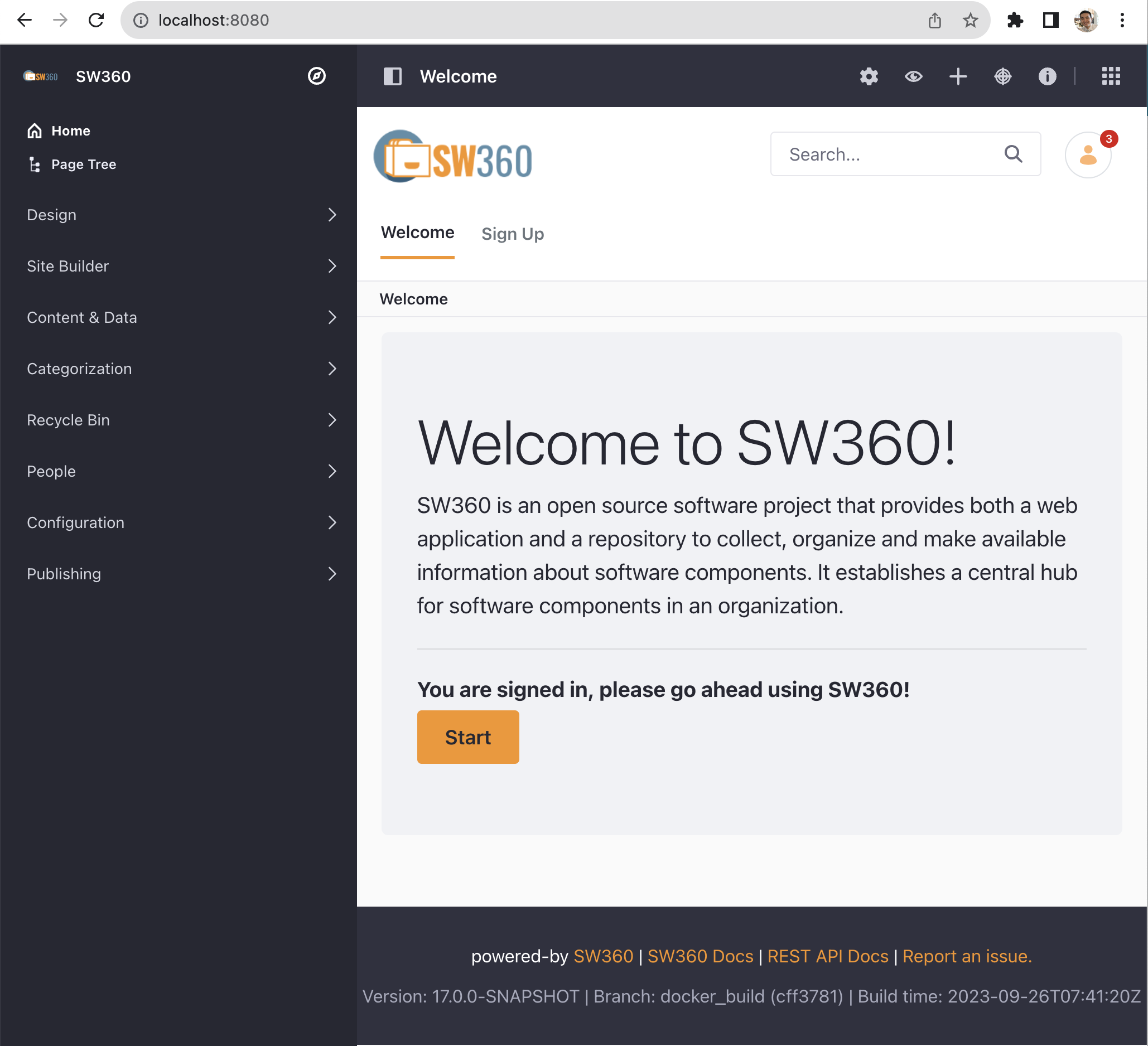Bookmark page with browser star icon
This screenshot has height=1046, width=1148.
pyautogui.click(x=969, y=21)
